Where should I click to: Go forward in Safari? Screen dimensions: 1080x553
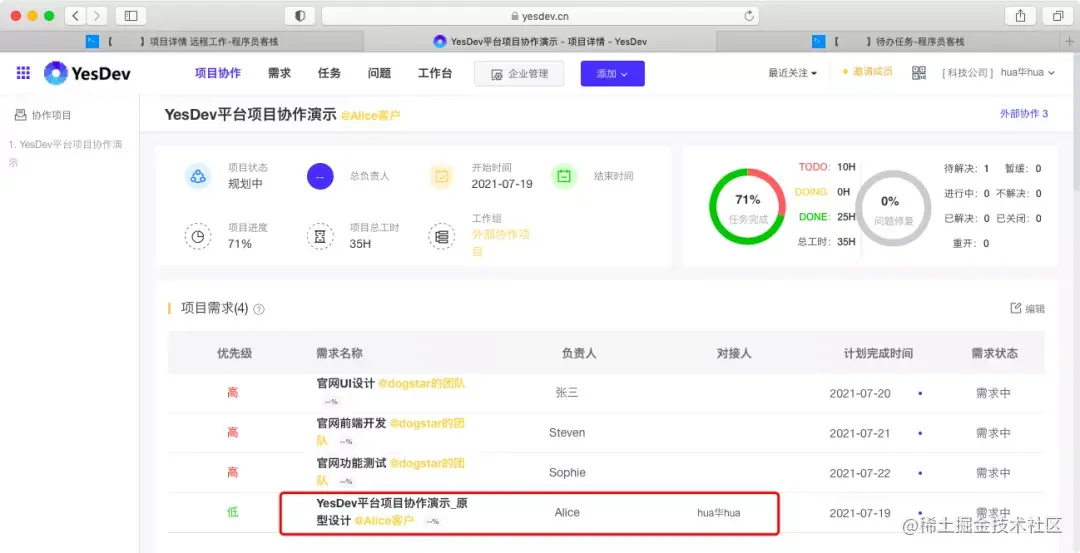(96, 15)
